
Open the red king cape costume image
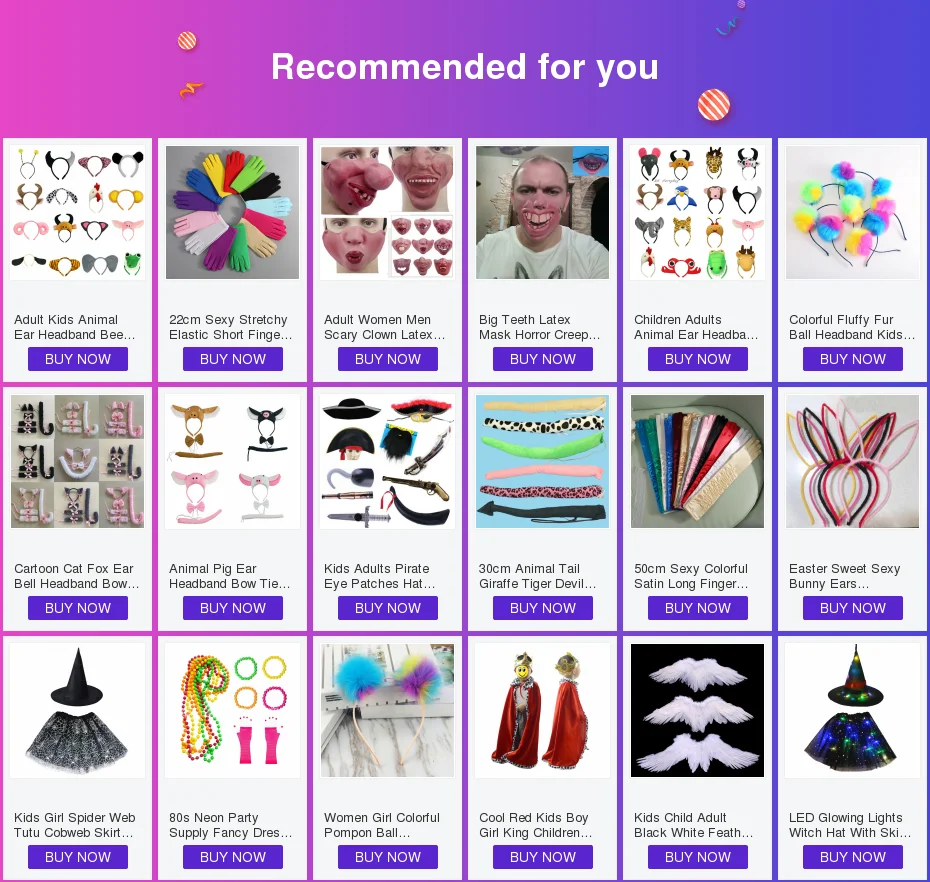click(543, 711)
